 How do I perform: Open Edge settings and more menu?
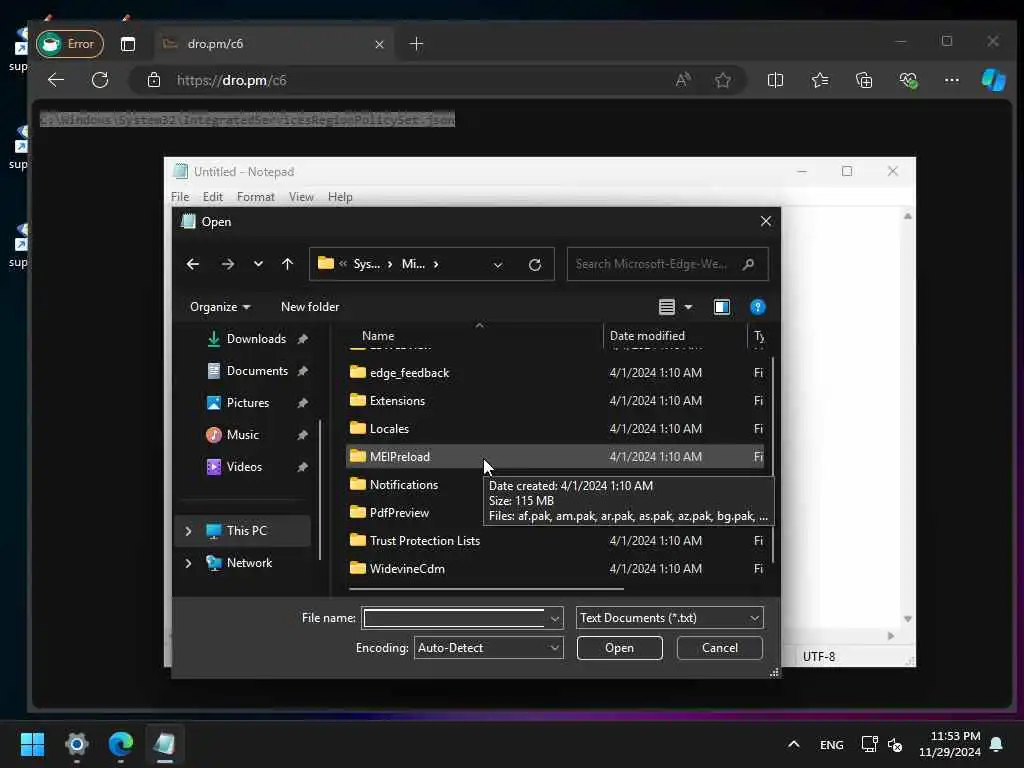(952, 80)
